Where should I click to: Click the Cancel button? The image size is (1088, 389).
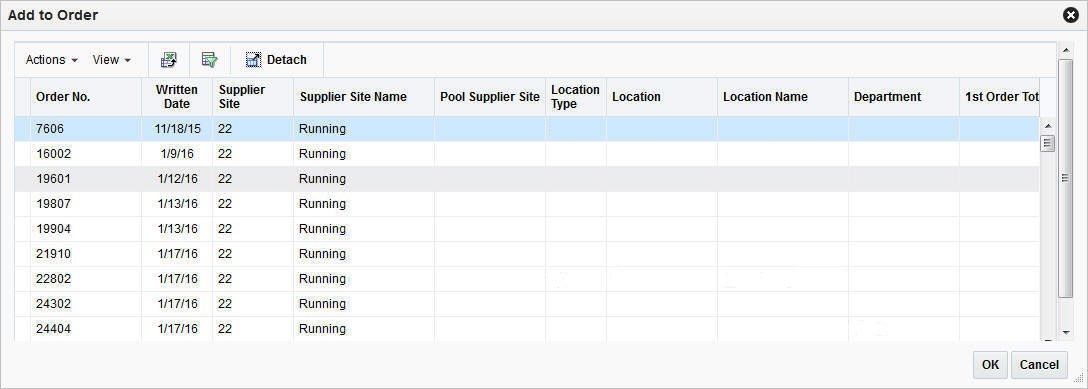[x=1039, y=365]
